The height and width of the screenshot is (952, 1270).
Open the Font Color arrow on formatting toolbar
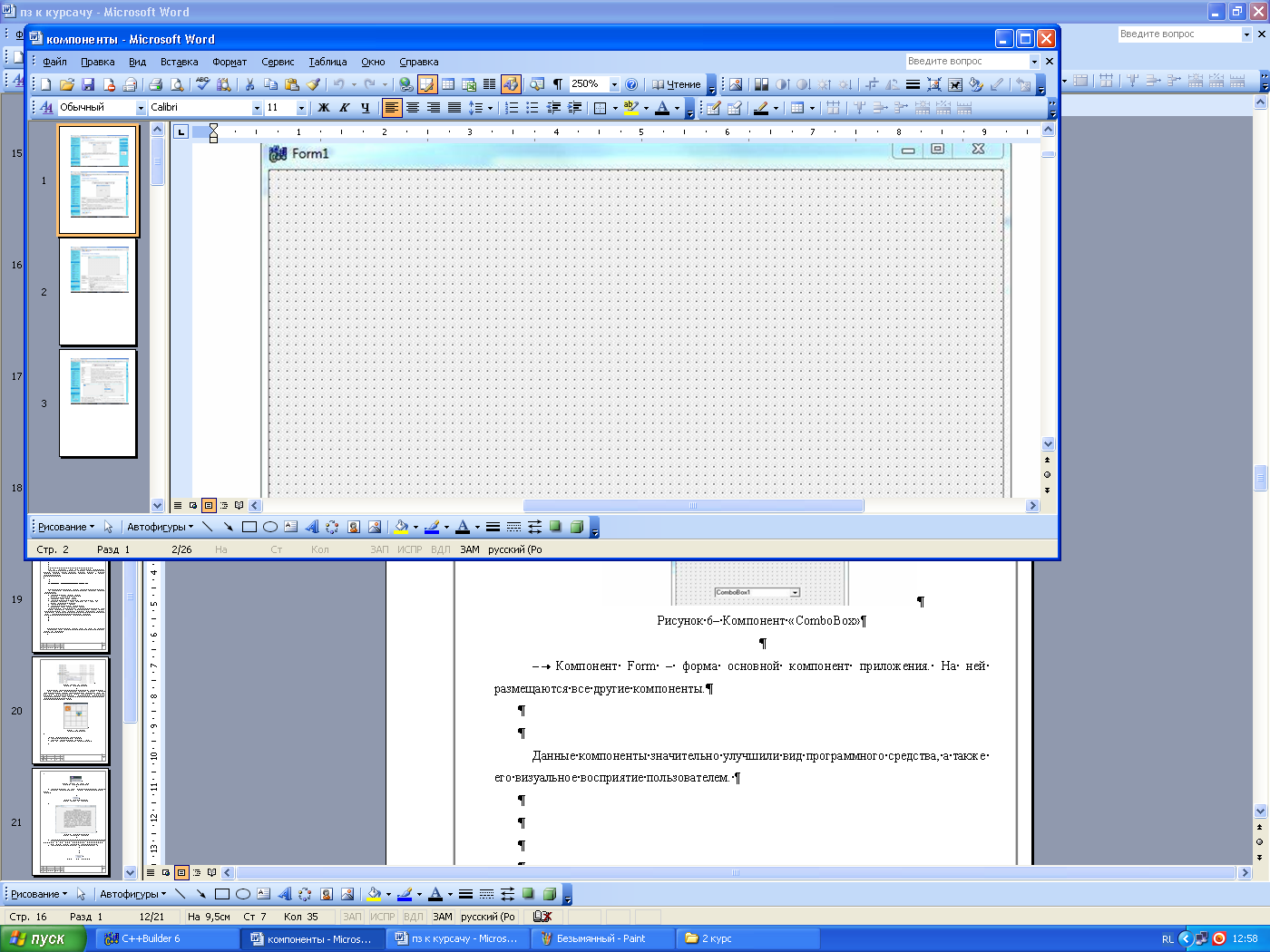click(677, 108)
